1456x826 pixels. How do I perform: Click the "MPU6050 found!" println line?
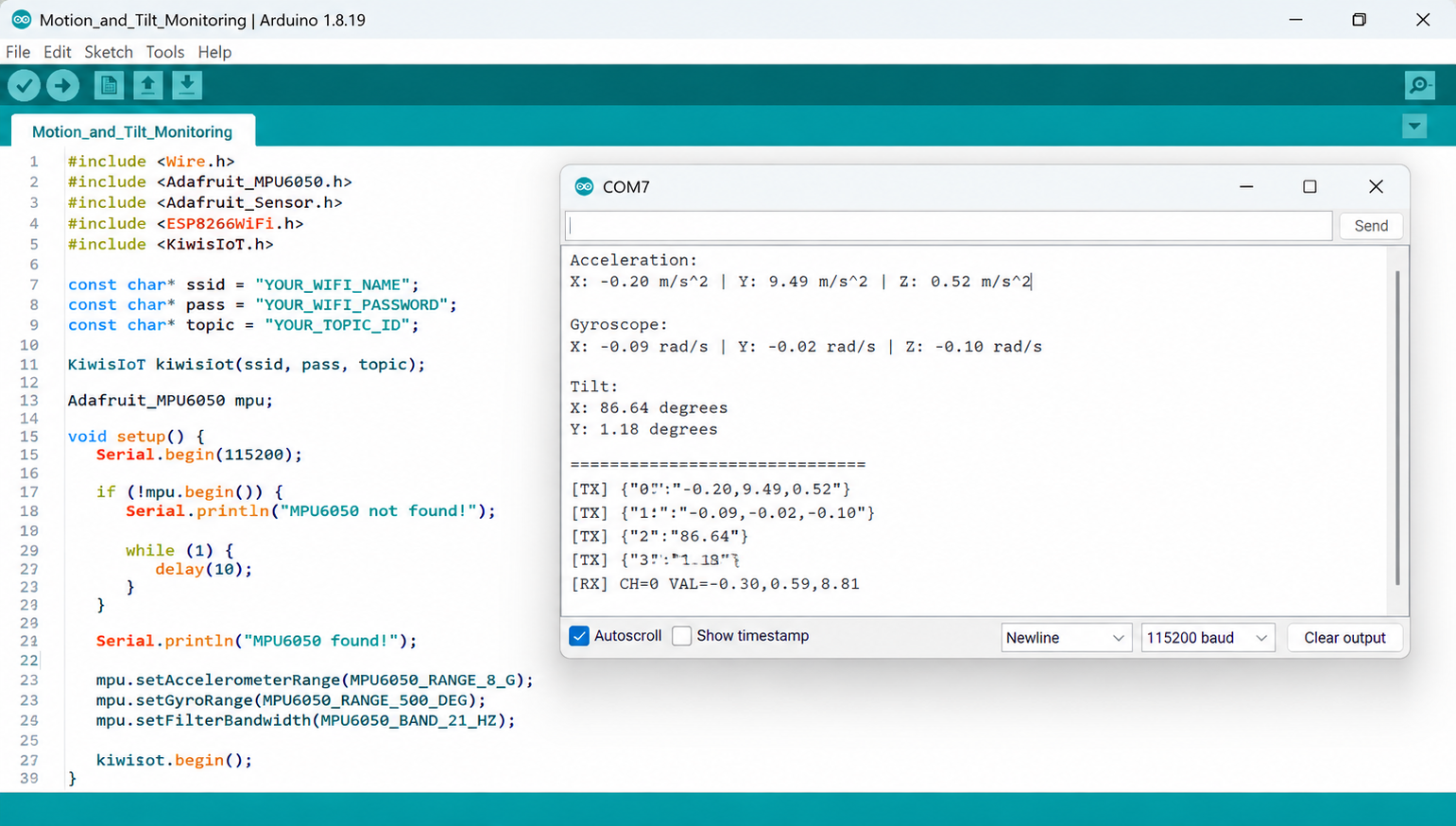256,641
